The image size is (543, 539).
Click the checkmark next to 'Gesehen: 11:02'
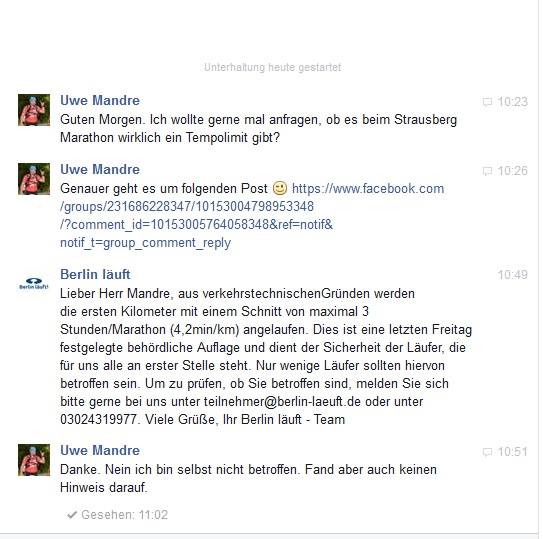click(x=72, y=515)
